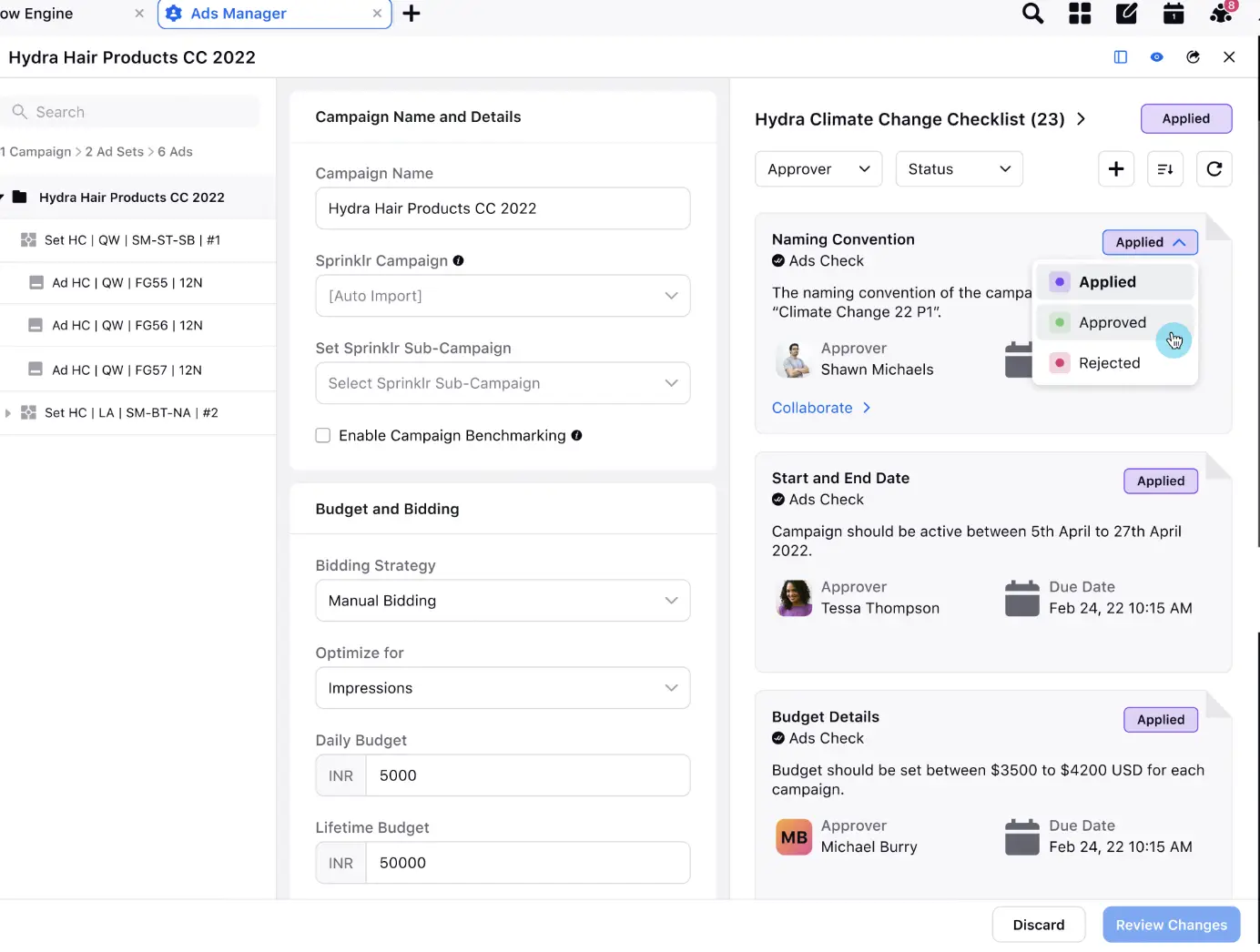Open the Select Sprinklr Sub-Campaign dropdown
This screenshot has height=952, width=1260.
point(503,383)
